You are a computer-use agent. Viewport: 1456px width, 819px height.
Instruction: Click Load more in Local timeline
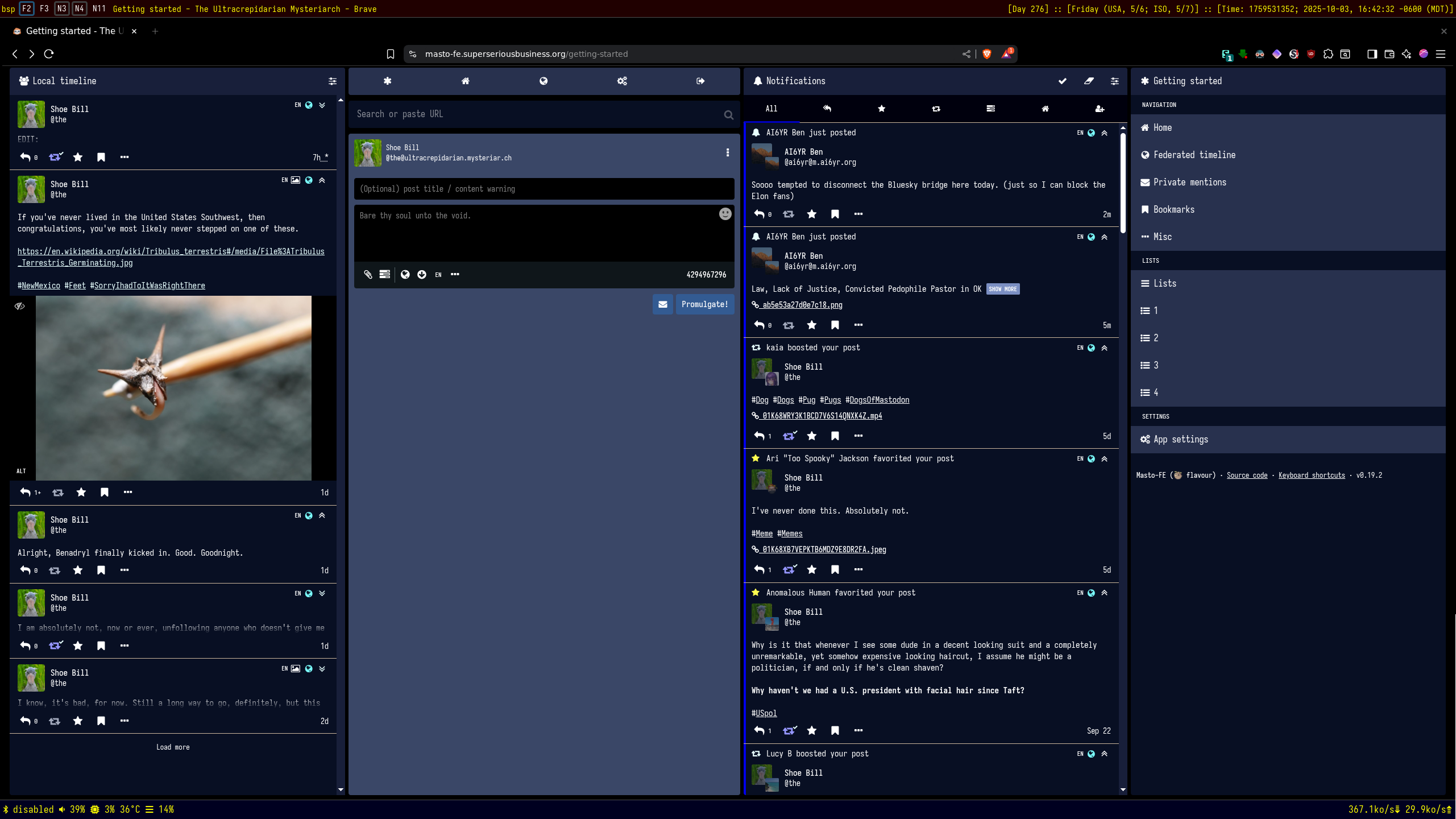(173, 747)
